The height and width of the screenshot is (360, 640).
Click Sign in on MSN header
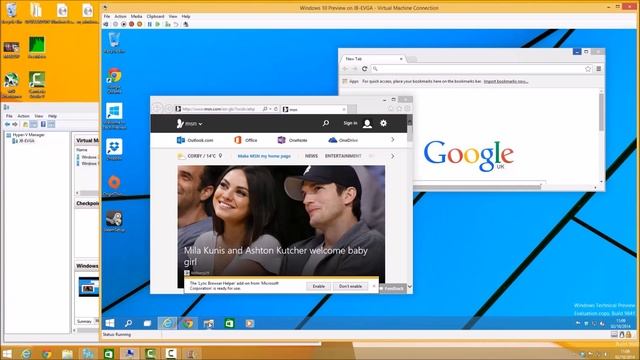350,123
